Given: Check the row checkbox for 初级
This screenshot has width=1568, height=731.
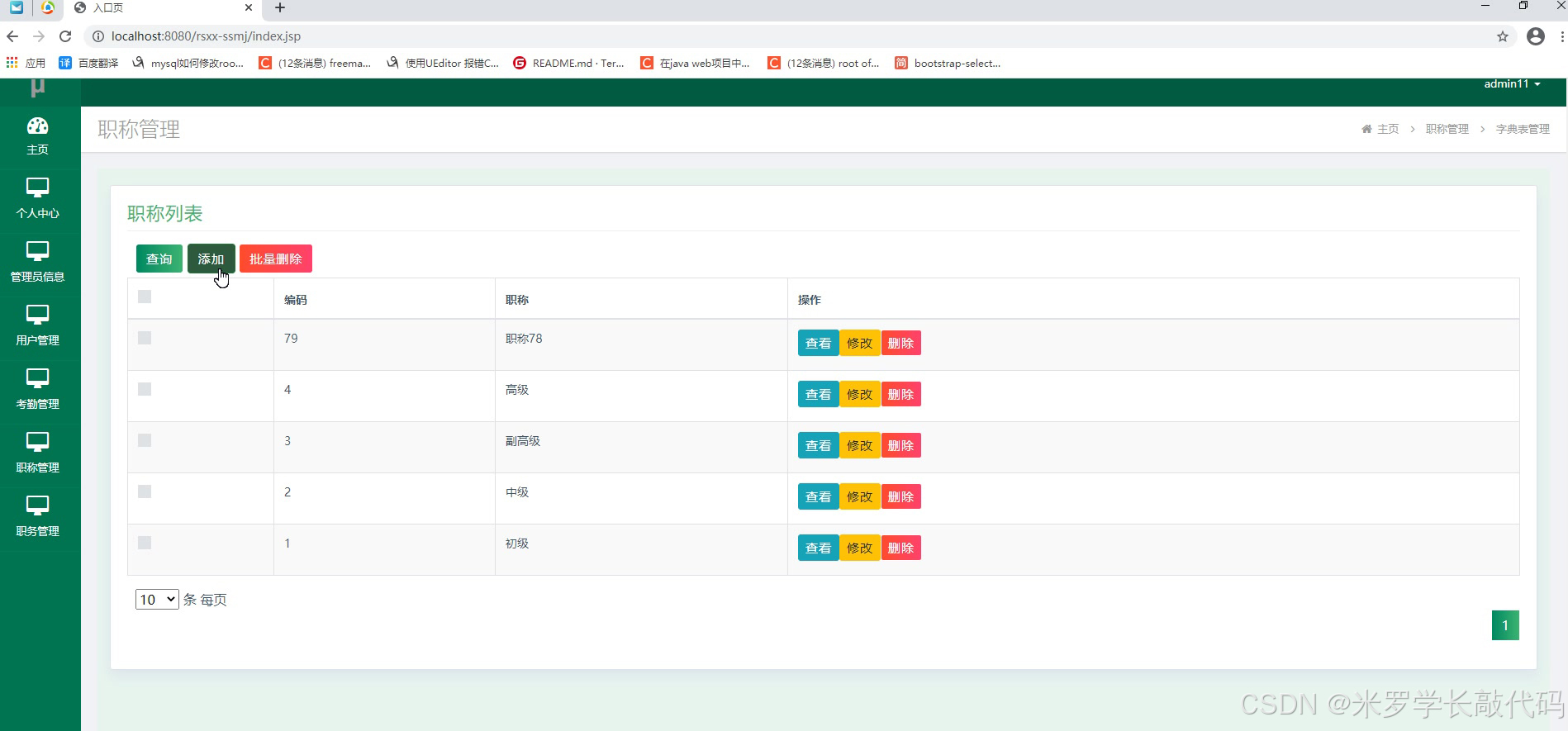Looking at the screenshot, I should coord(145,543).
